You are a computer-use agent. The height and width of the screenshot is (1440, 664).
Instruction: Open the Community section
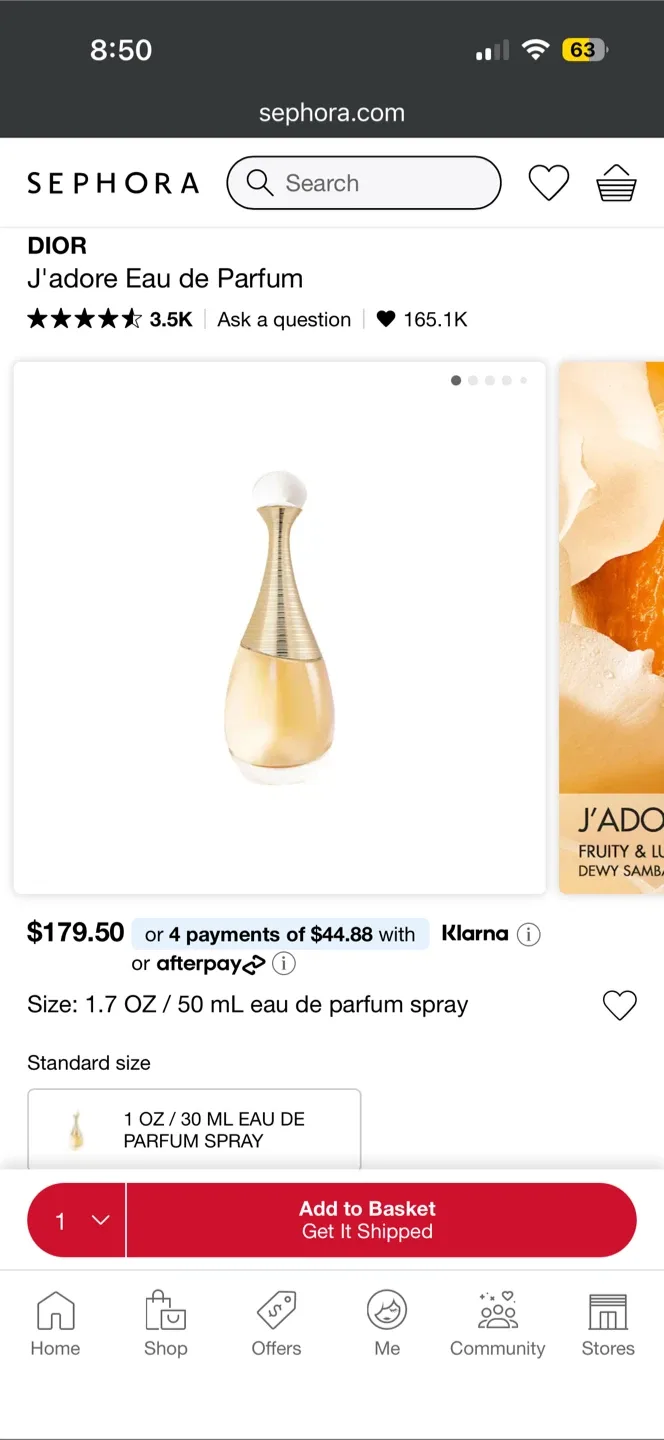point(497,1322)
